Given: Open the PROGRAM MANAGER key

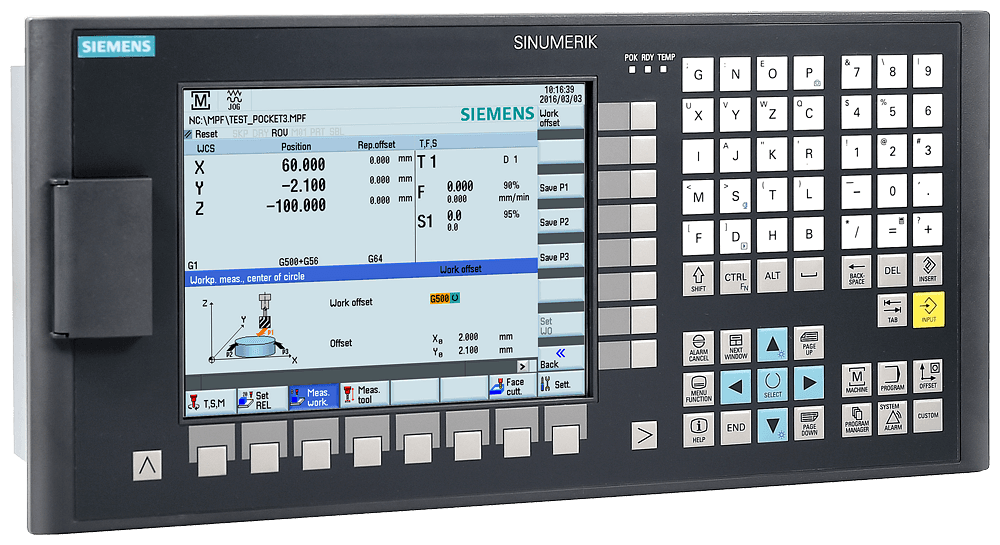Looking at the screenshot, I should pyautogui.click(x=857, y=419).
